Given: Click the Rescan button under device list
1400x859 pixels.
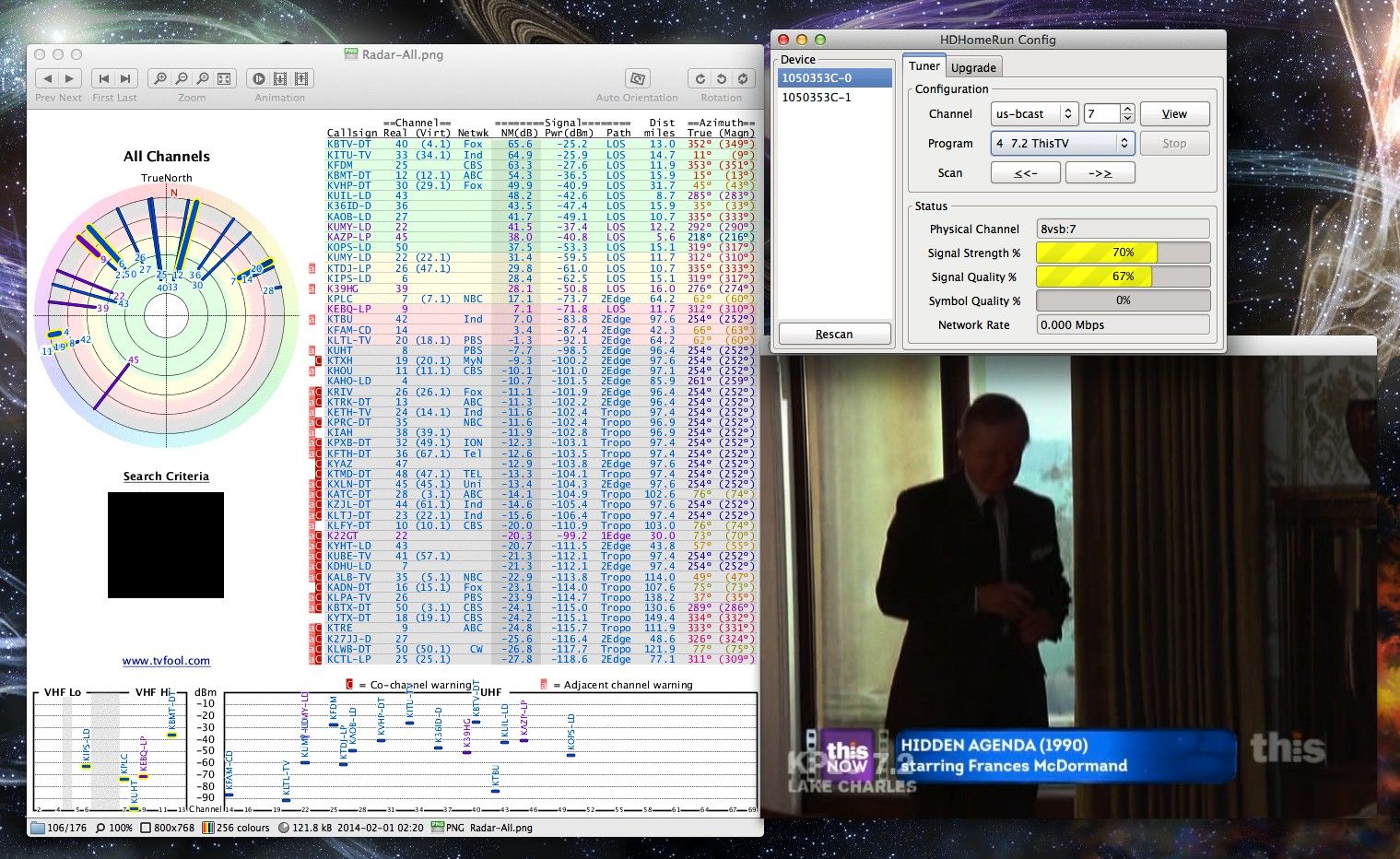Looking at the screenshot, I should pos(834,334).
